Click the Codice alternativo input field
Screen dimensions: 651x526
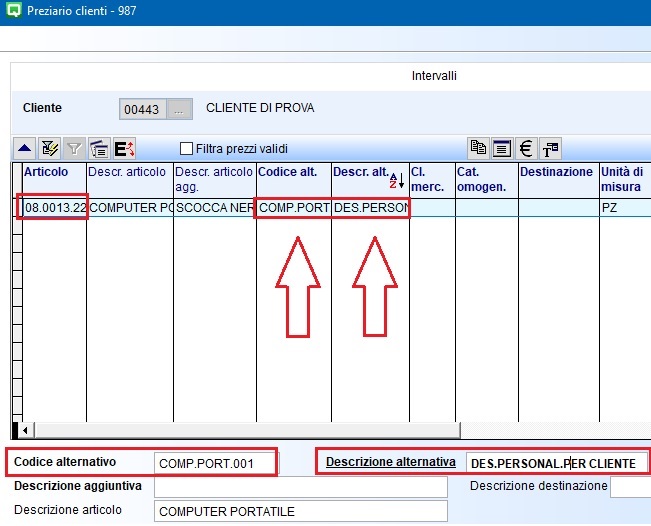[x=212, y=463]
